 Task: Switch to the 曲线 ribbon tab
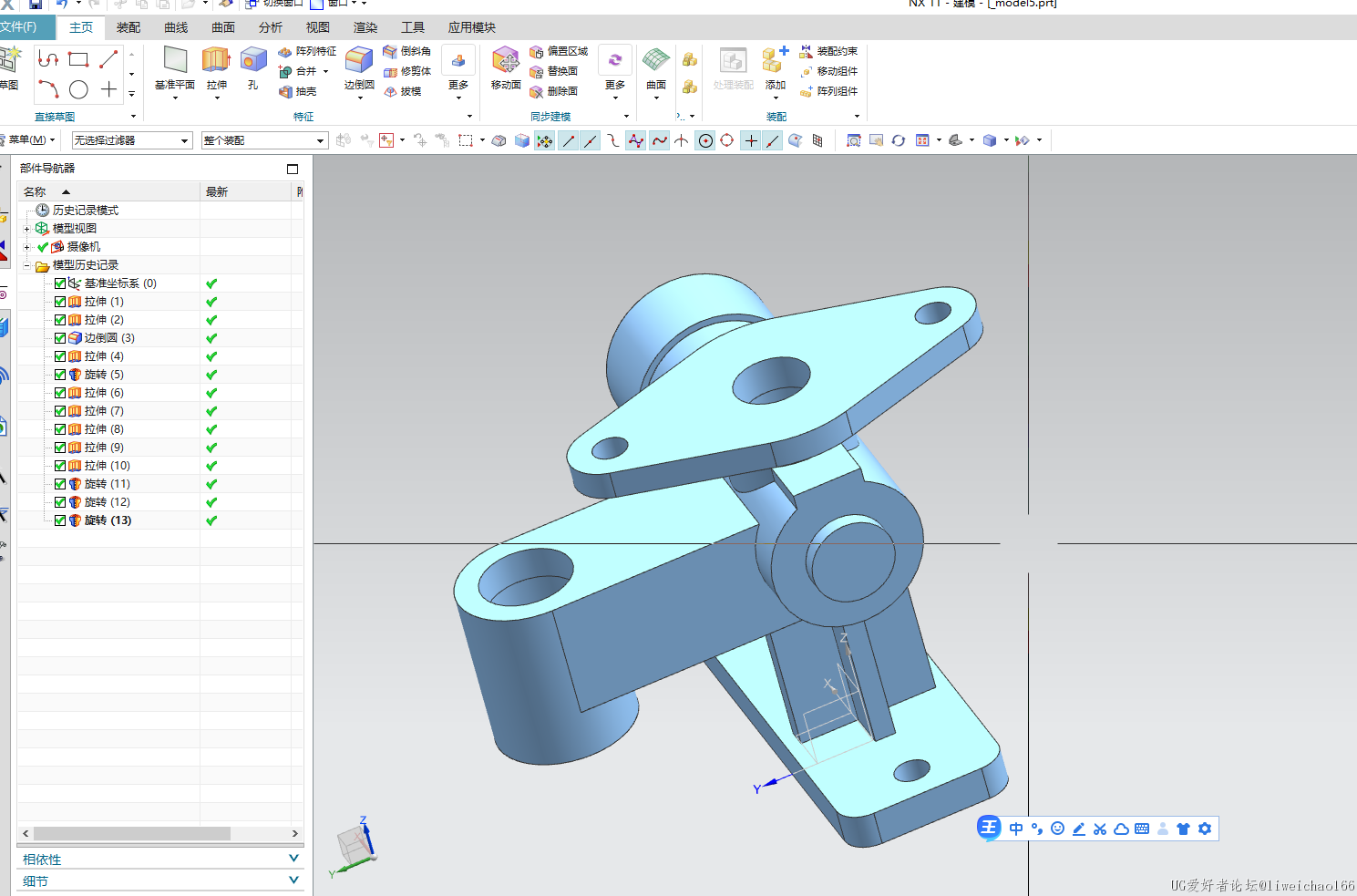point(176,27)
